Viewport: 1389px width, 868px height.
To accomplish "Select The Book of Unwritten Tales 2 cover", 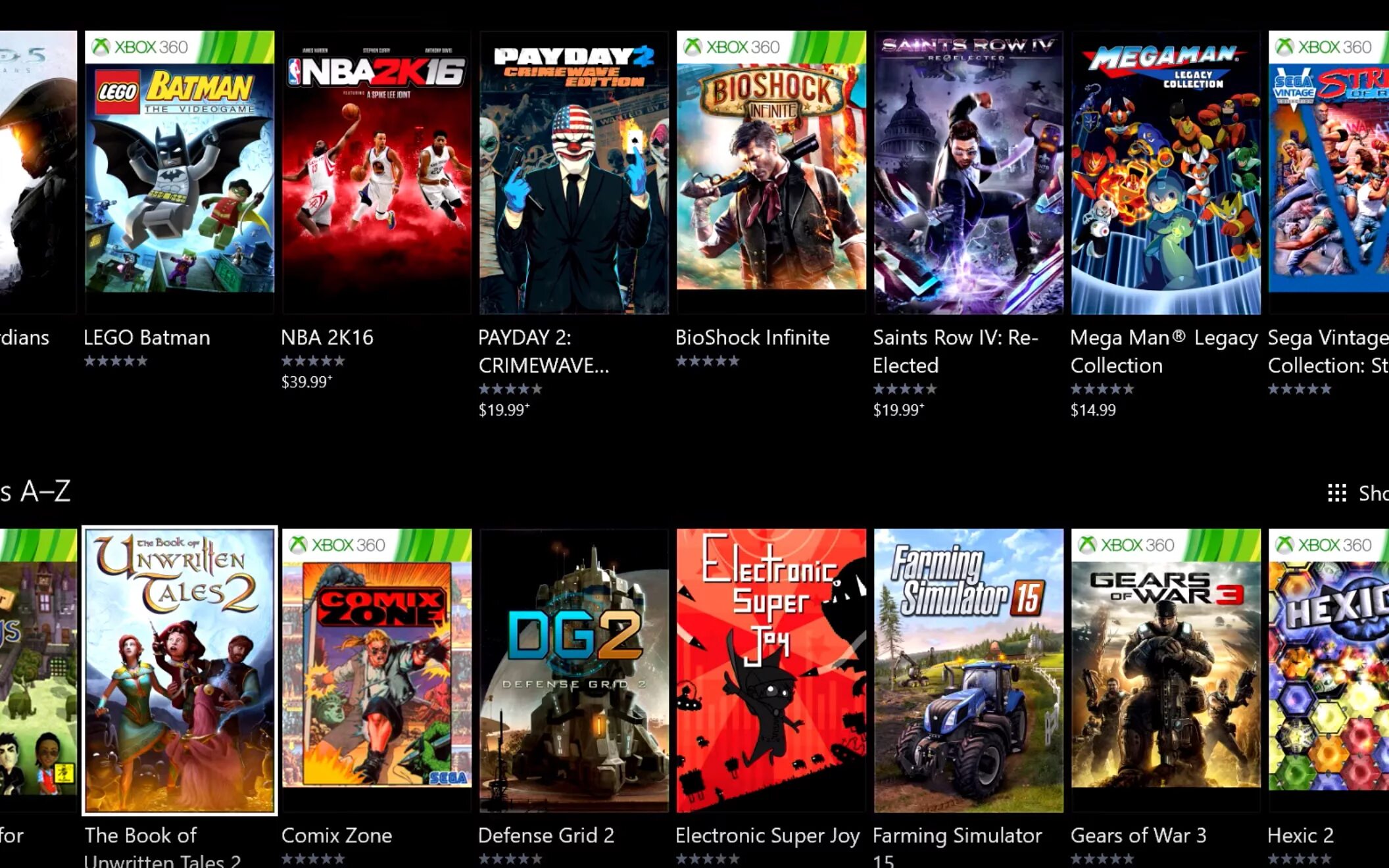I will [180, 671].
